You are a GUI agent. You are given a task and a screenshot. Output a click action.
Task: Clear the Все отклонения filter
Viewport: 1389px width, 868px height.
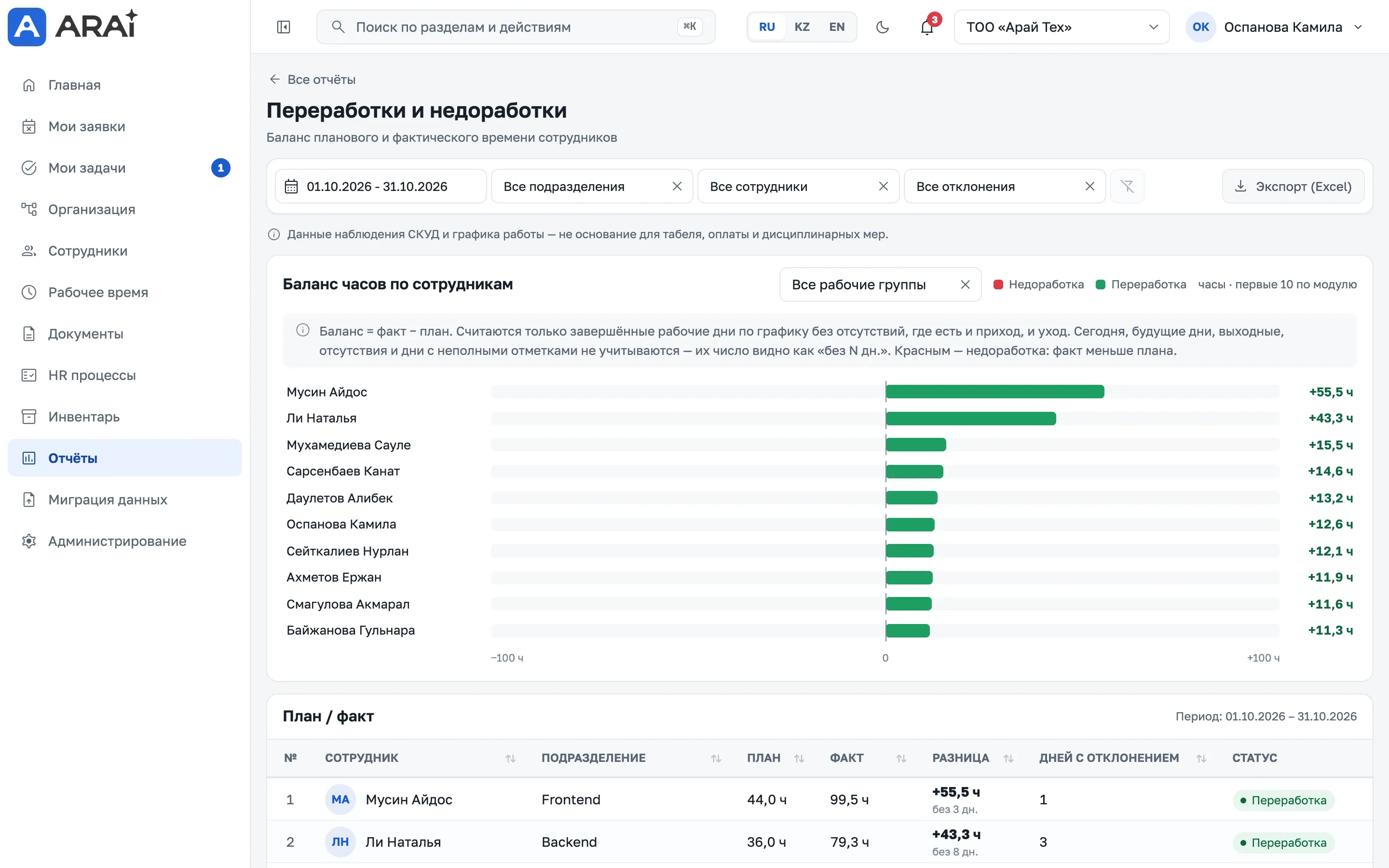click(1090, 186)
